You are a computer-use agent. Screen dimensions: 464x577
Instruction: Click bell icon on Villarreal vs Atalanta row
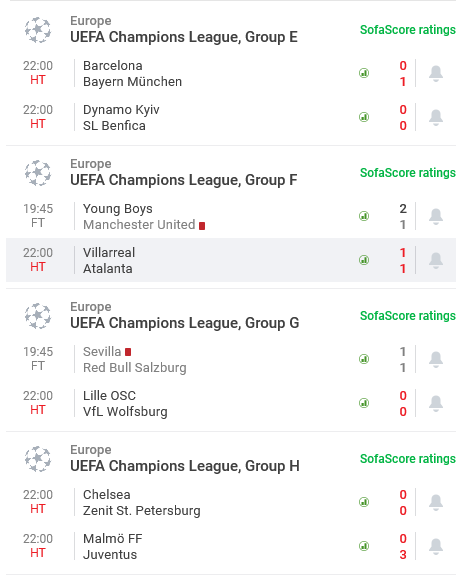coord(436,261)
